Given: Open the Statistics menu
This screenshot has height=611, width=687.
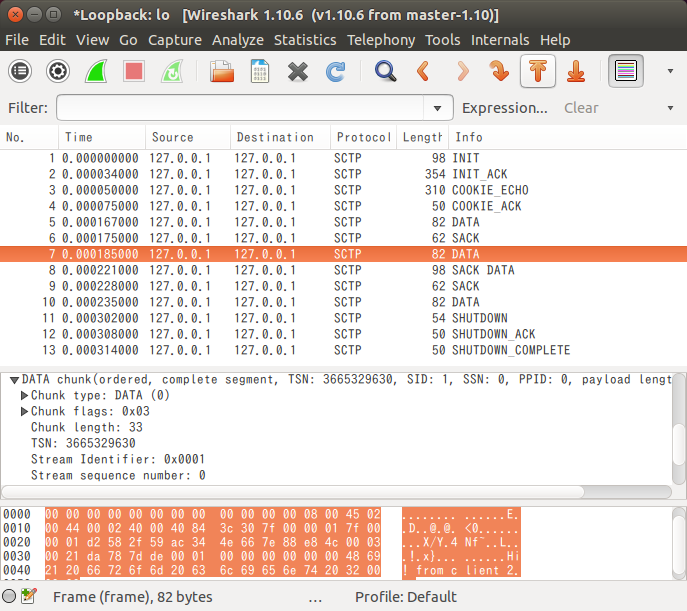Looking at the screenshot, I should point(305,40).
